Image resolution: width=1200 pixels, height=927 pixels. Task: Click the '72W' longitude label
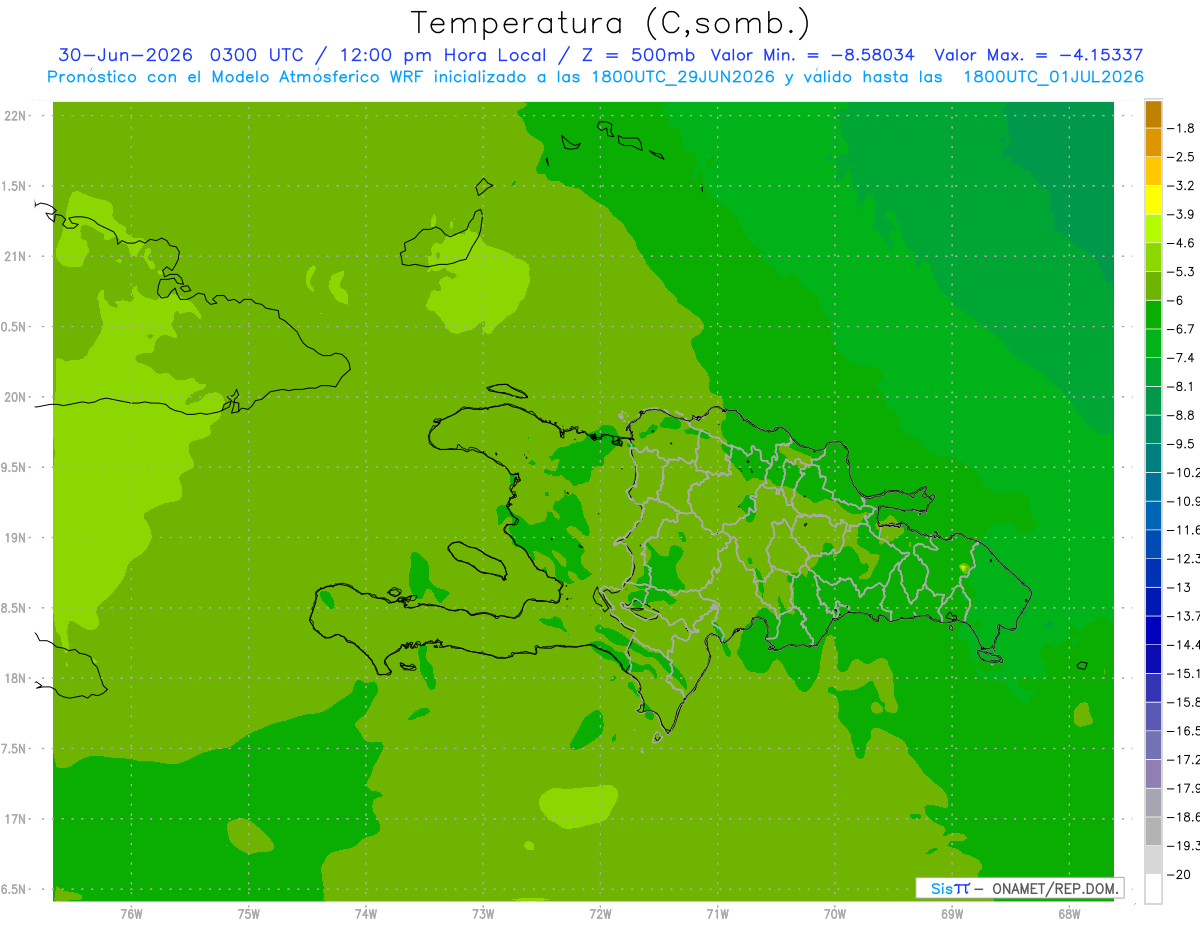(600, 914)
